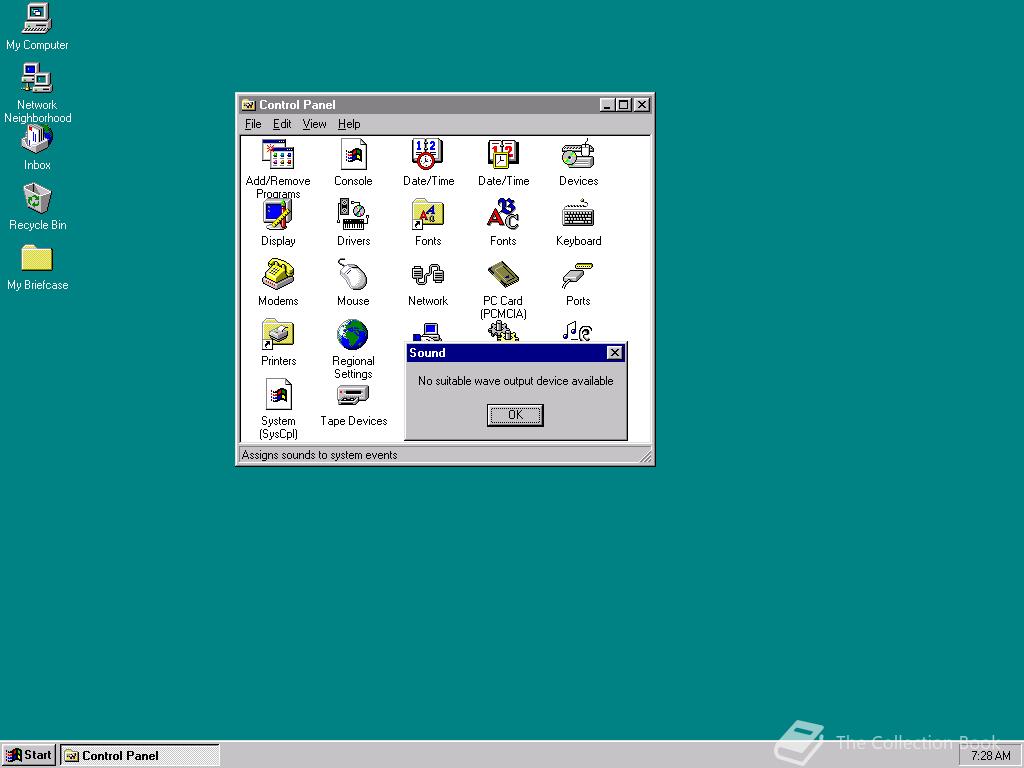Open the File menu
The image size is (1024, 768).
[253, 124]
